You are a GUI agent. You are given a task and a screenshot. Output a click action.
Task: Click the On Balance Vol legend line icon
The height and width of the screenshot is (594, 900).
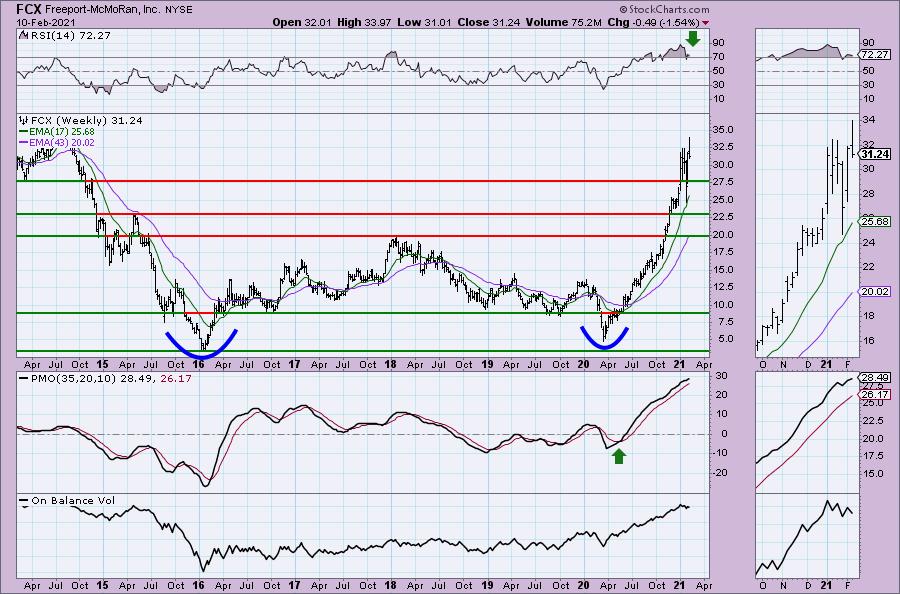24,500
